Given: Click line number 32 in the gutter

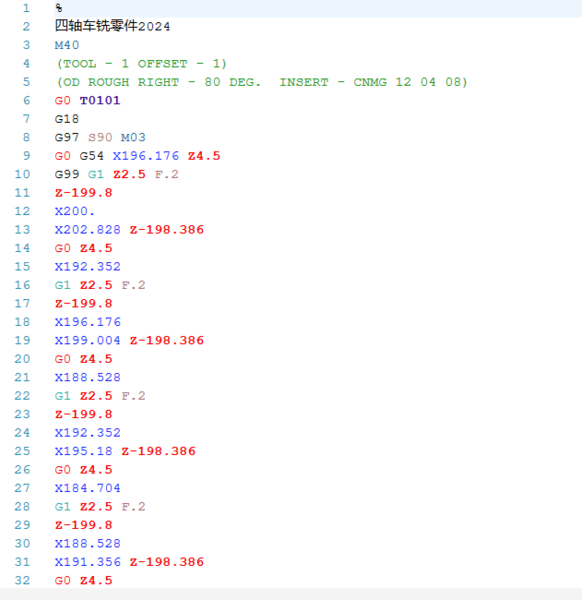Looking at the screenshot, I should pyautogui.click(x=22, y=580).
